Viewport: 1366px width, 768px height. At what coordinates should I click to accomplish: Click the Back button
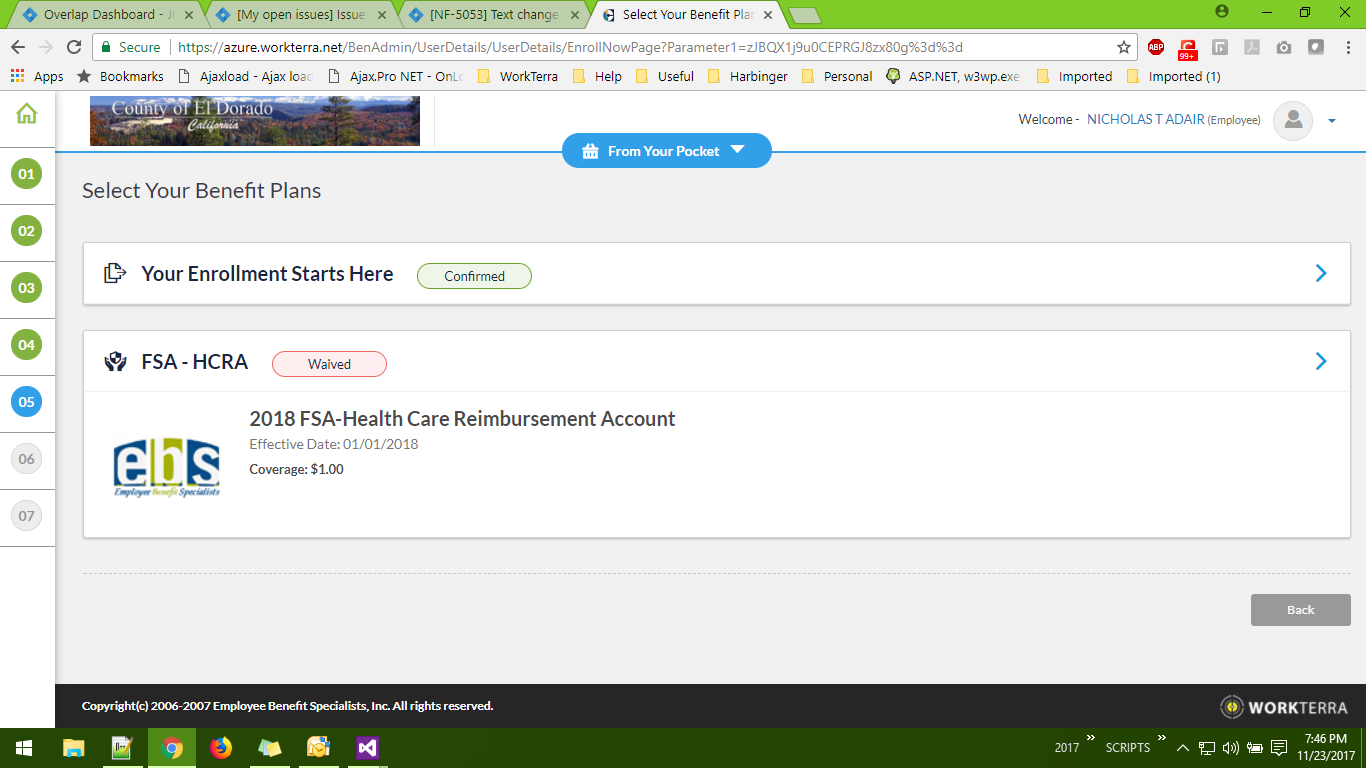pos(1300,610)
